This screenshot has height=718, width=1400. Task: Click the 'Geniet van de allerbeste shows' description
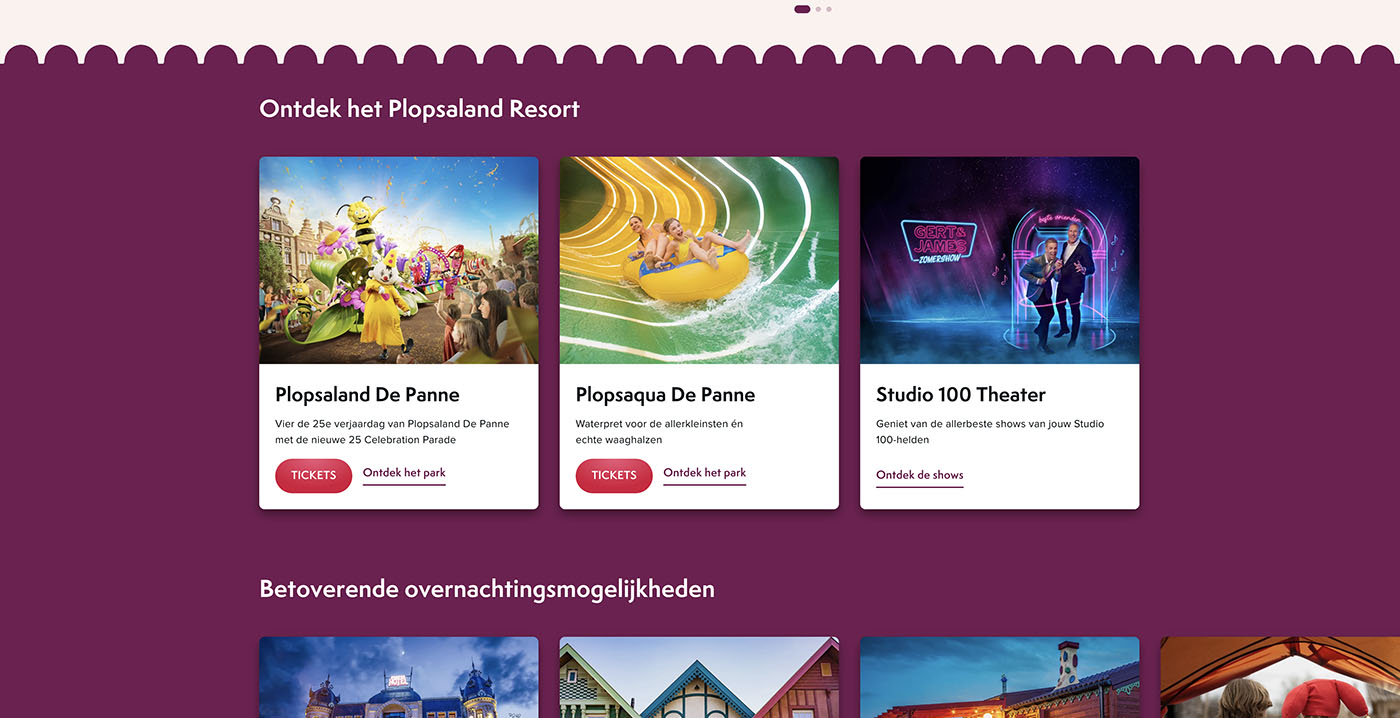990,432
